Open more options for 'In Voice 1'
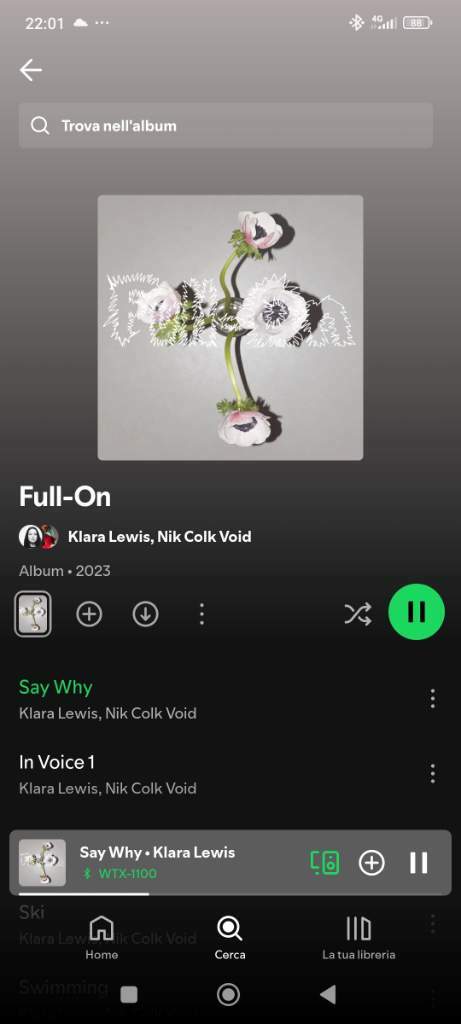Image resolution: width=461 pixels, height=1024 pixels. click(x=432, y=774)
